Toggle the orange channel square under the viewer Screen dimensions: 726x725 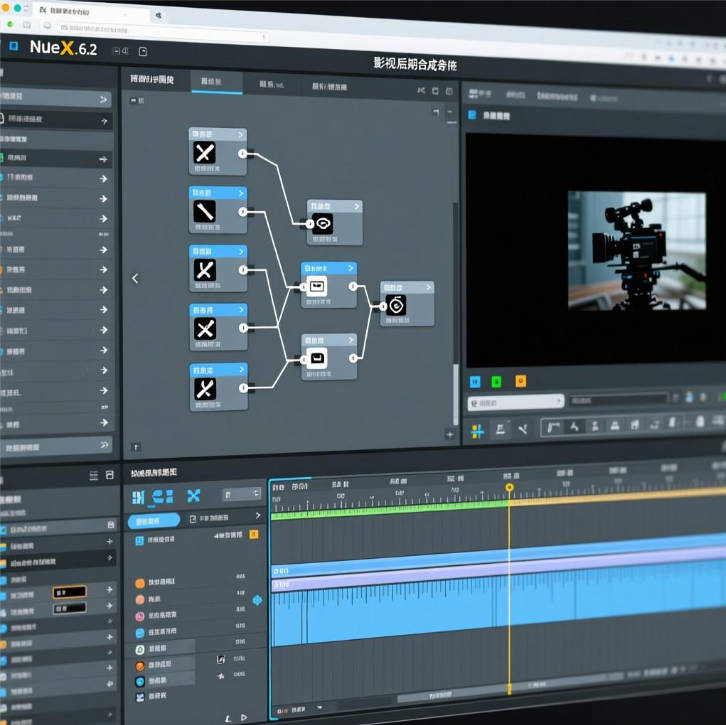tap(520, 381)
